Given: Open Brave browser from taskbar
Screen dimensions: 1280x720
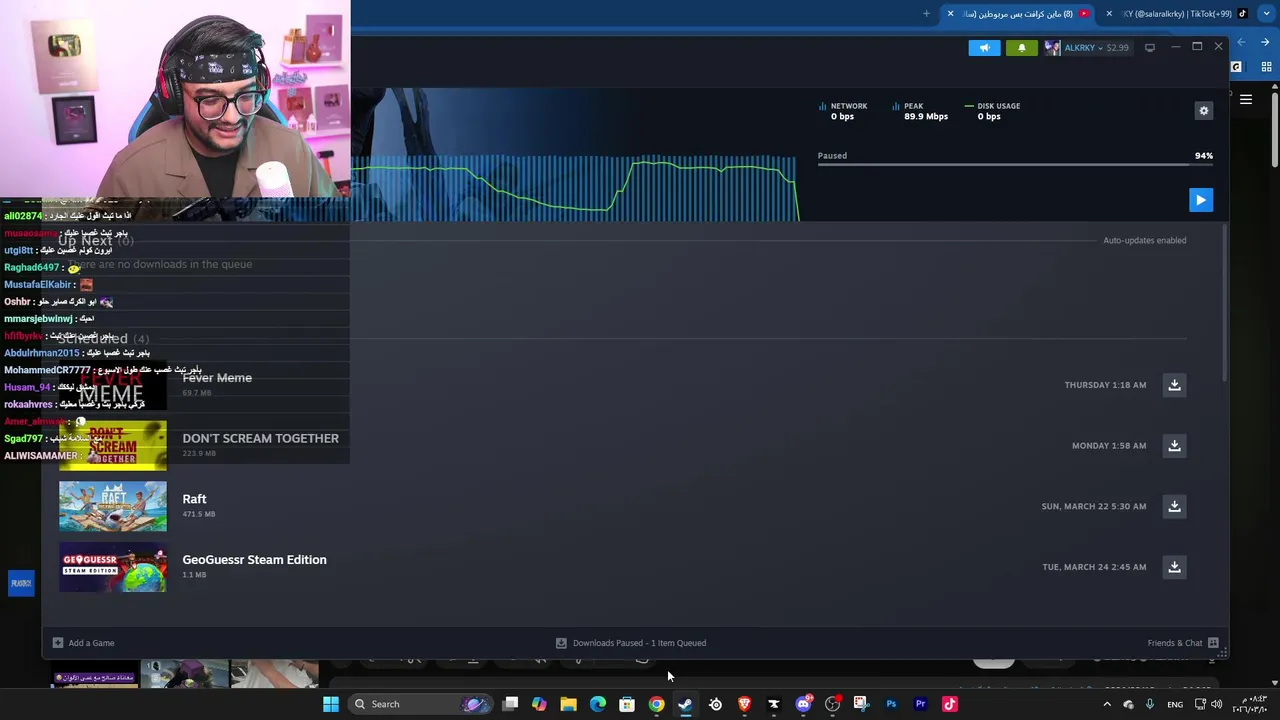Looking at the screenshot, I should (x=744, y=704).
